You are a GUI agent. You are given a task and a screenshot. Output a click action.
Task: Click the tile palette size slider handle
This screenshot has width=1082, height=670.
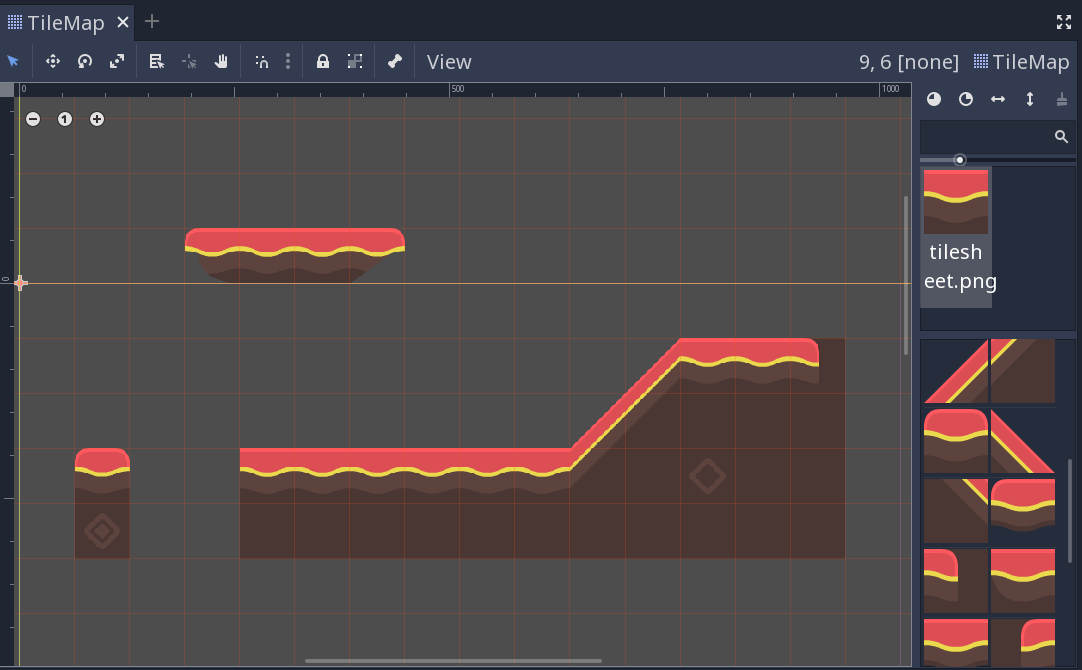click(x=960, y=160)
